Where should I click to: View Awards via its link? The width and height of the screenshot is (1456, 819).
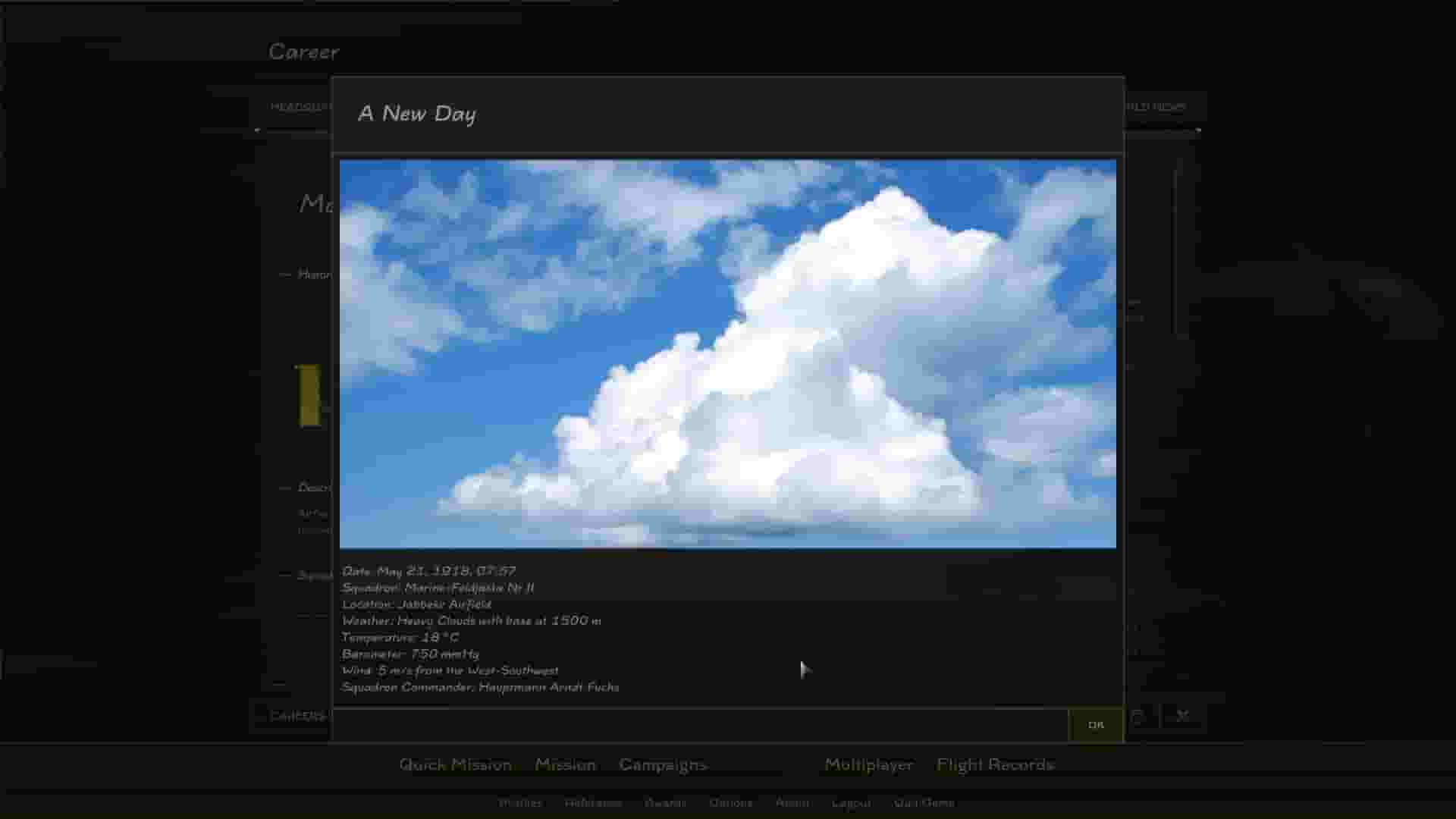click(x=666, y=802)
